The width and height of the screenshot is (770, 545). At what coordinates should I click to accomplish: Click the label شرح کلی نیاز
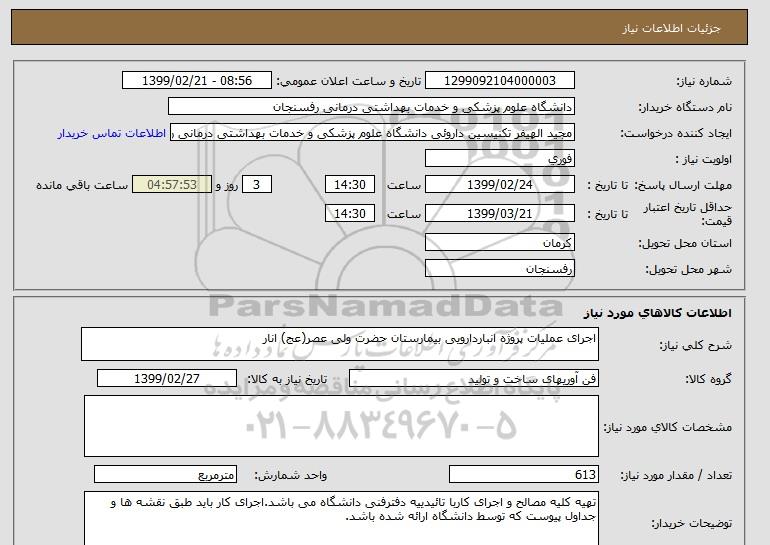[x=695, y=346]
